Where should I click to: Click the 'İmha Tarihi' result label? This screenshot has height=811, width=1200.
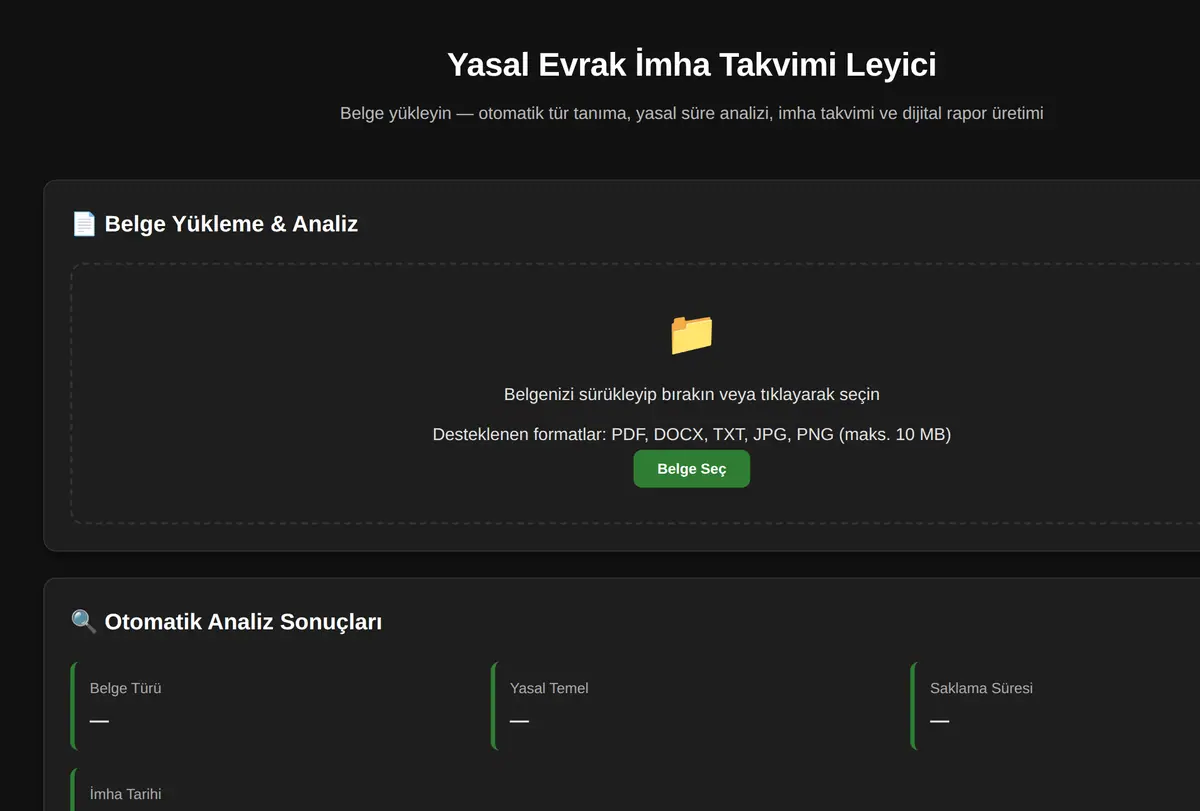point(125,794)
